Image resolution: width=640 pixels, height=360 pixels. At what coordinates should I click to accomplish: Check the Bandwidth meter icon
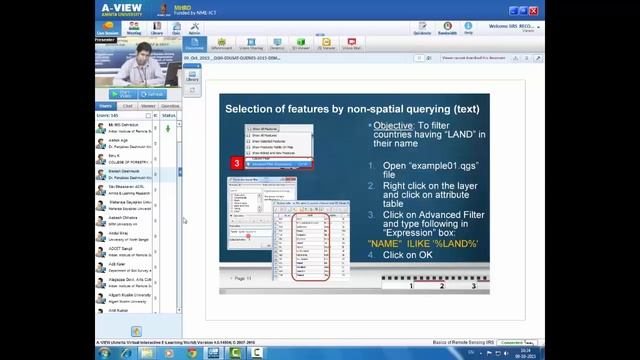[447, 28]
